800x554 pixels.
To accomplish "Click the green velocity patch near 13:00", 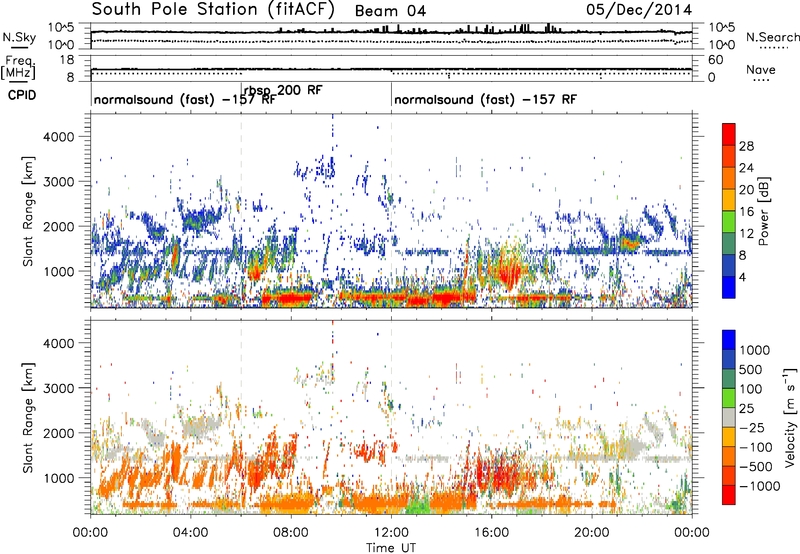I will (419, 505).
